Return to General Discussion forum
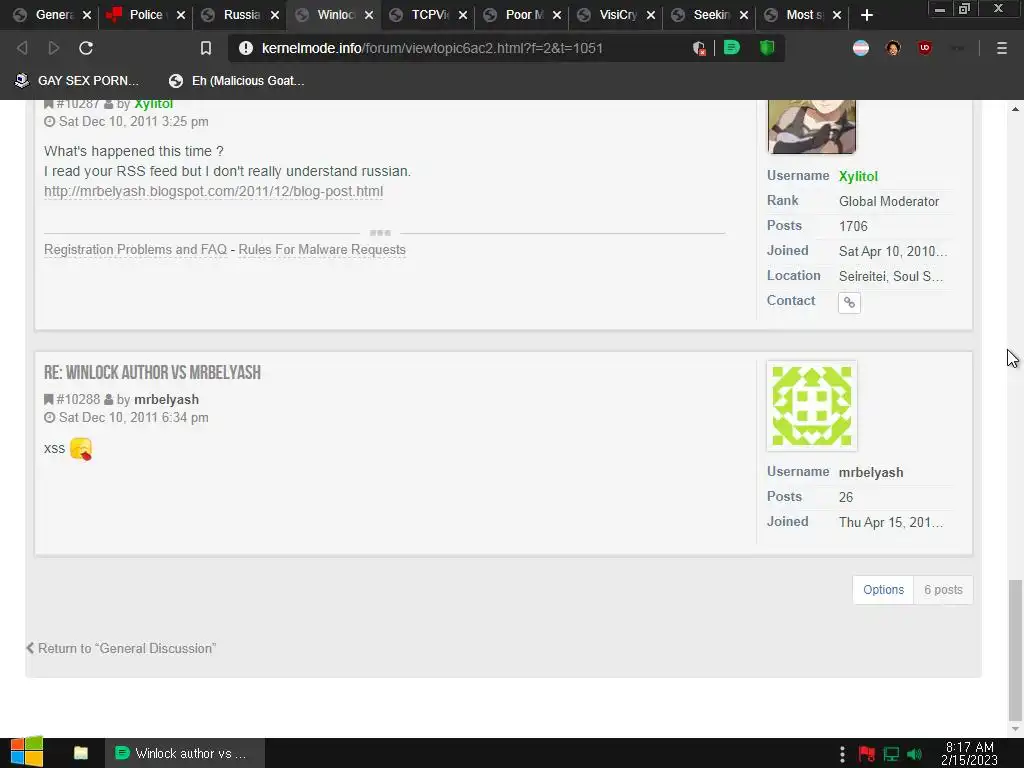 click(121, 648)
